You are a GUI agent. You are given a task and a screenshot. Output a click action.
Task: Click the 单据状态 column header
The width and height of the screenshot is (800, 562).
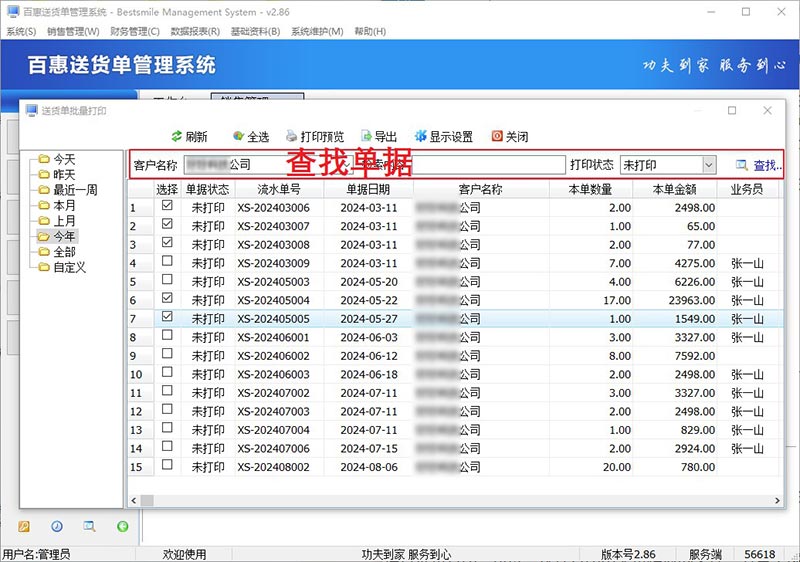point(207,189)
